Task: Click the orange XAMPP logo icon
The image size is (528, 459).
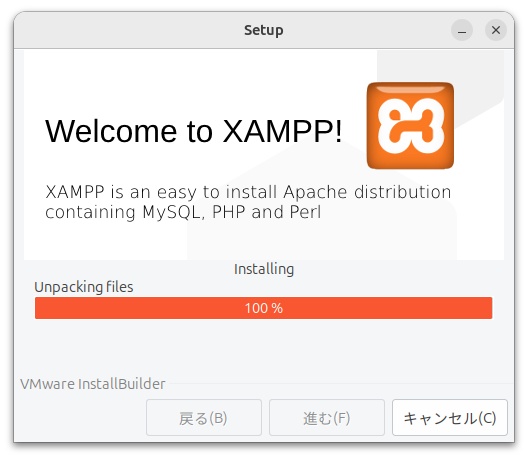Action: click(x=410, y=126)
